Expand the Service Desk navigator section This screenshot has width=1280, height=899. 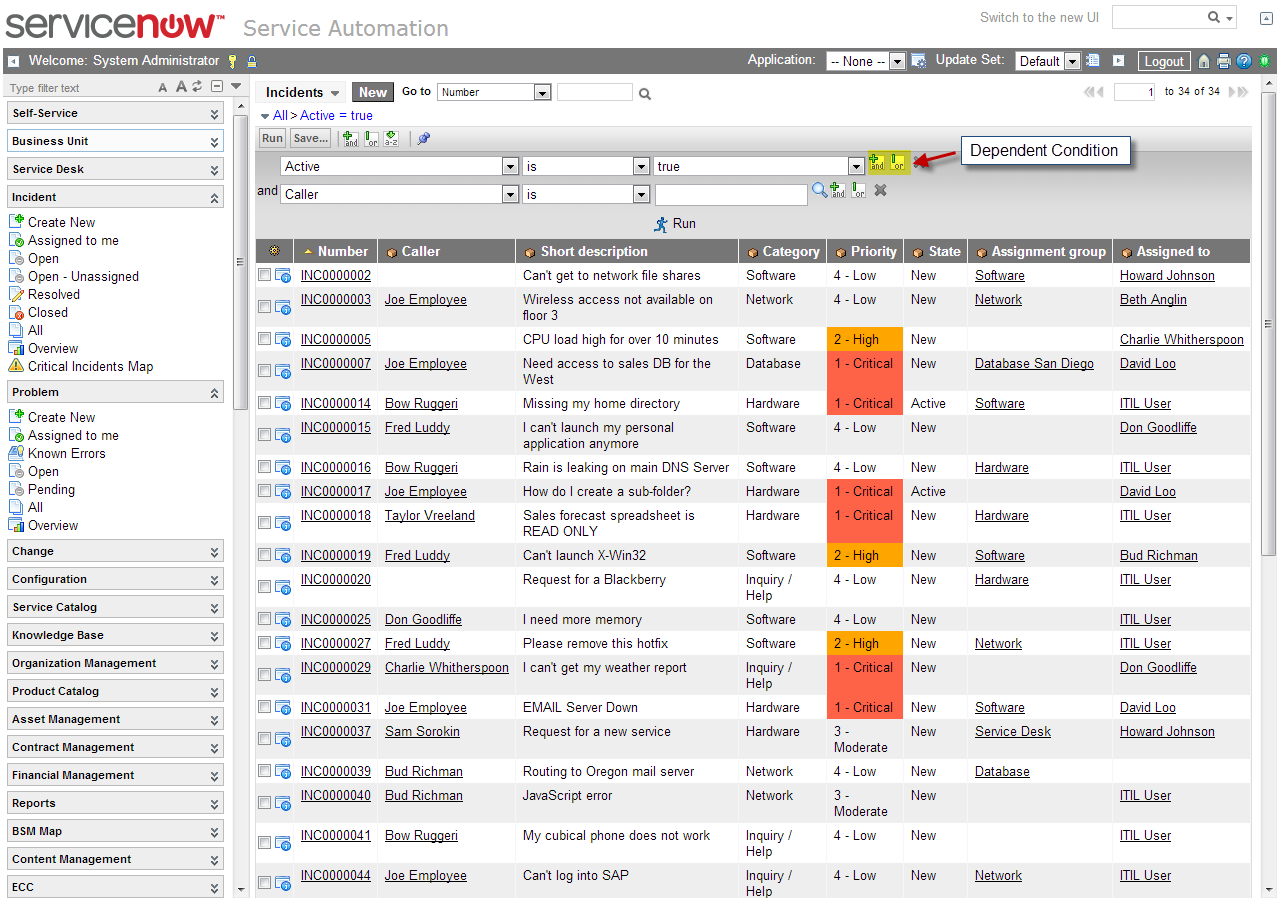click(115, 169)
